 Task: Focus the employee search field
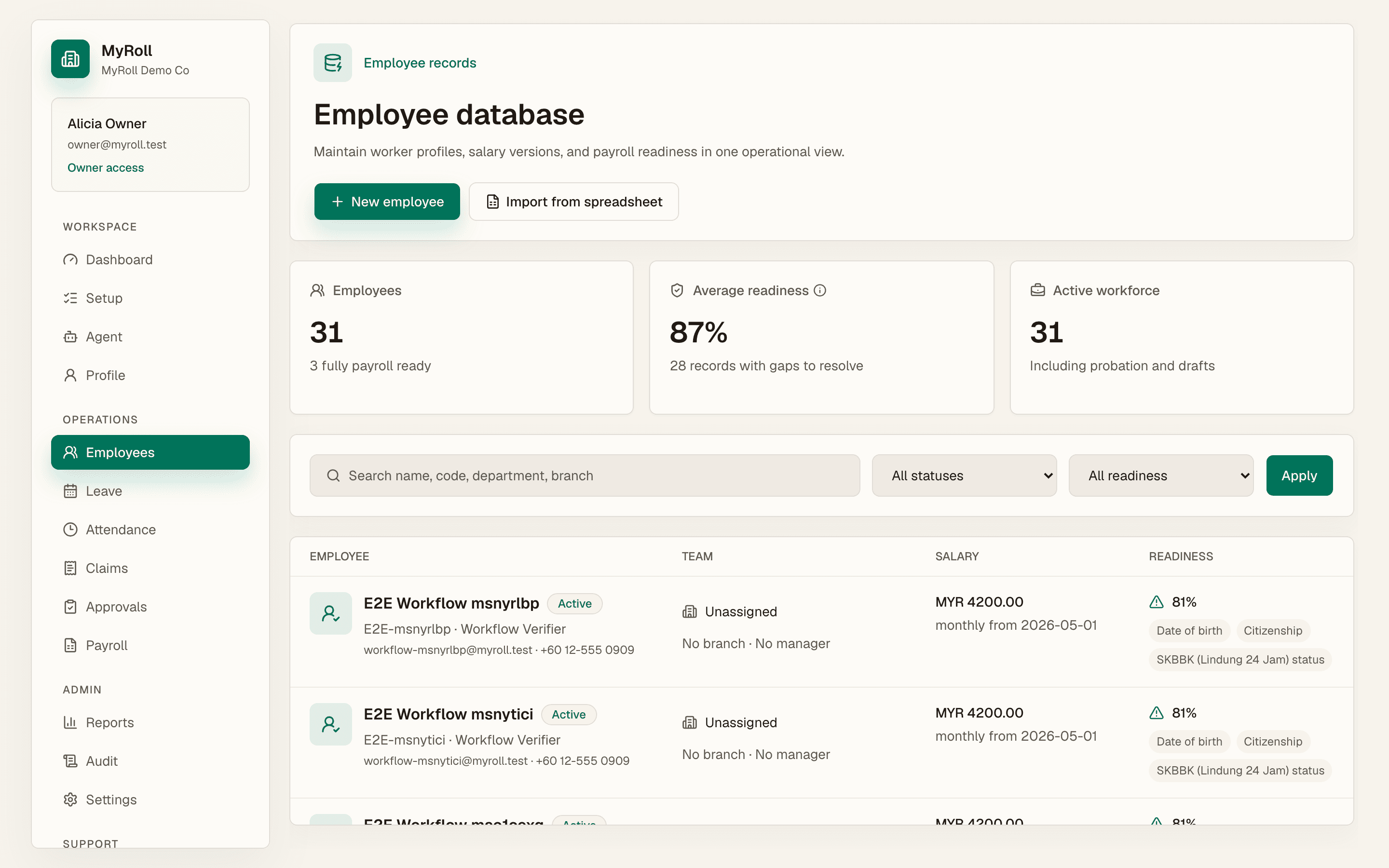coord(585,475)
